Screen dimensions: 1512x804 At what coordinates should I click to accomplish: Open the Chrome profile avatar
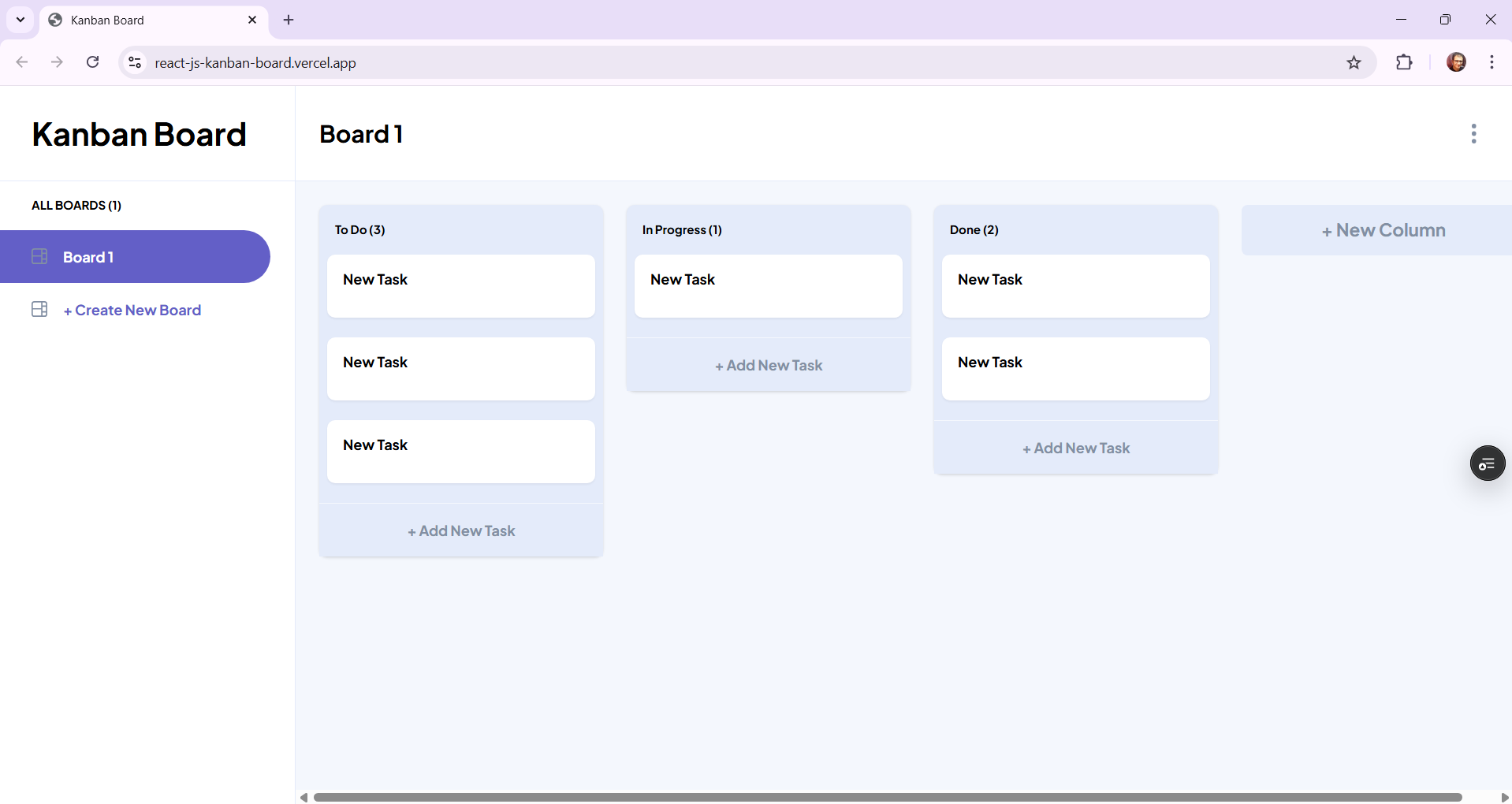coord(1457,62)
